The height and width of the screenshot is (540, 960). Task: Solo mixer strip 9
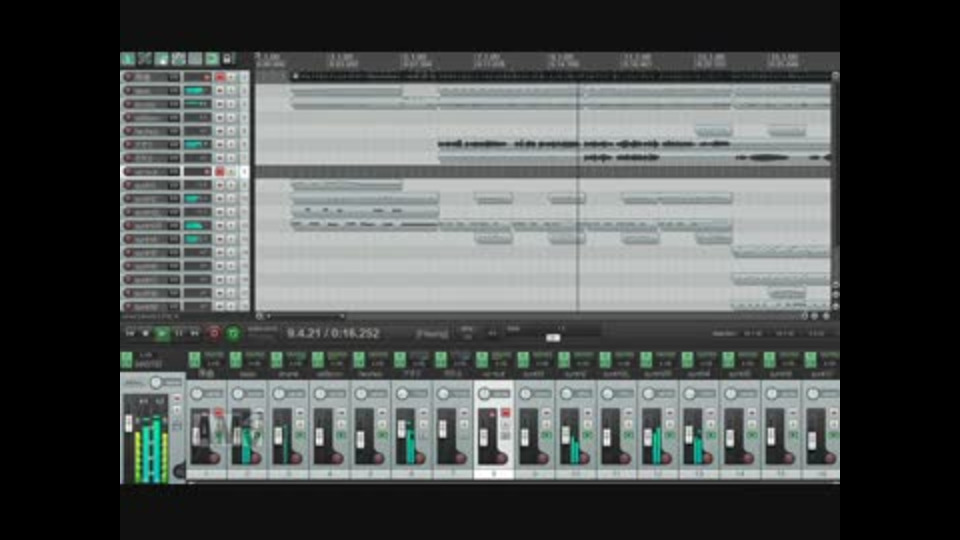(547, 424)
